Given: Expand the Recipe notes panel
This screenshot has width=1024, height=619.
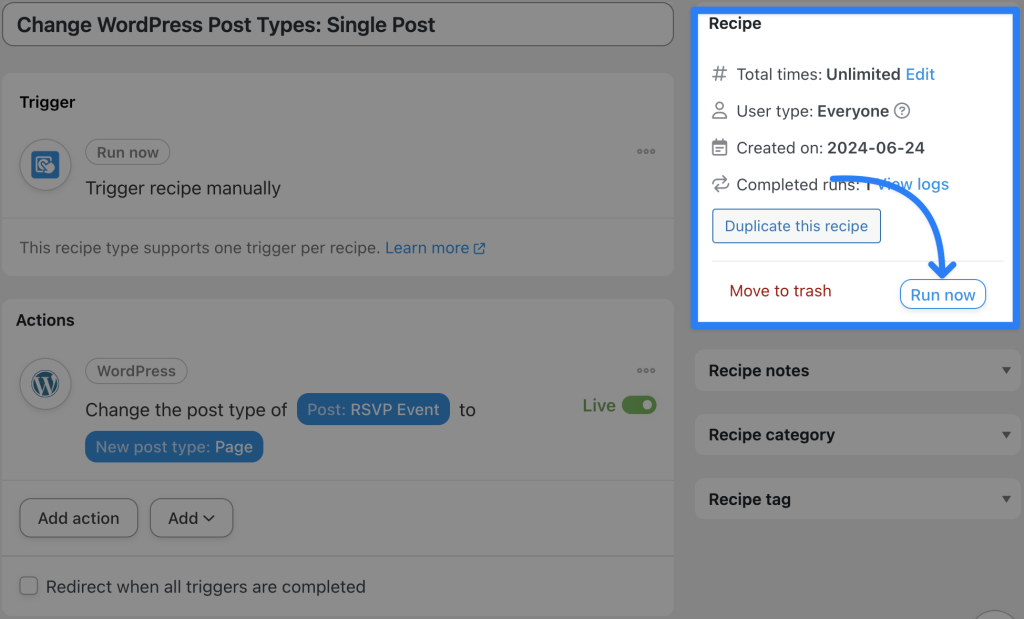Looking at the screenshot, I should tap(1006, 371).
